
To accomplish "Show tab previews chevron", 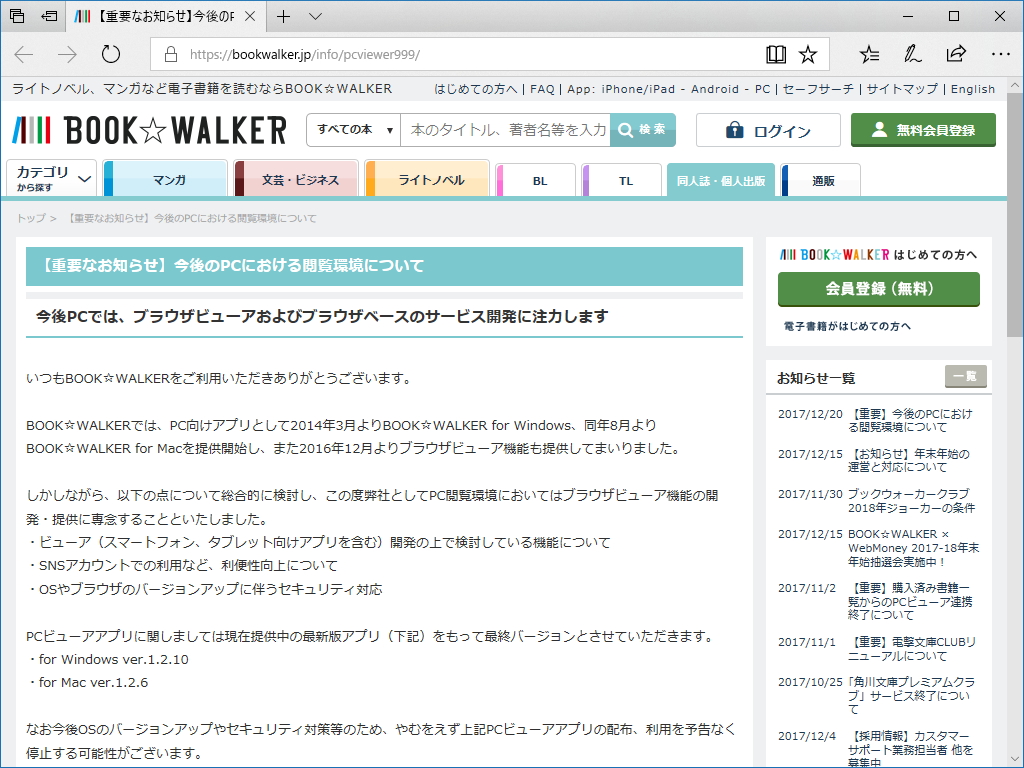I will (x=315, y=16).
